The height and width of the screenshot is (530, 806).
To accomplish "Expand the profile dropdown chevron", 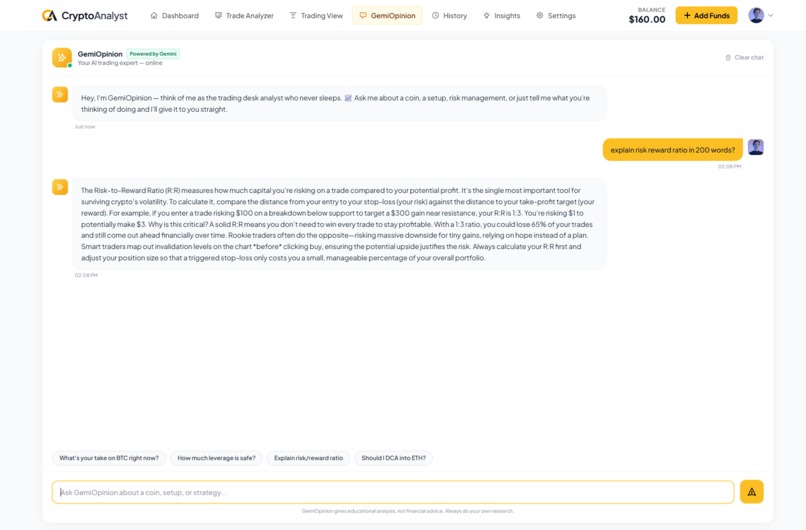I will click(770, 15).
